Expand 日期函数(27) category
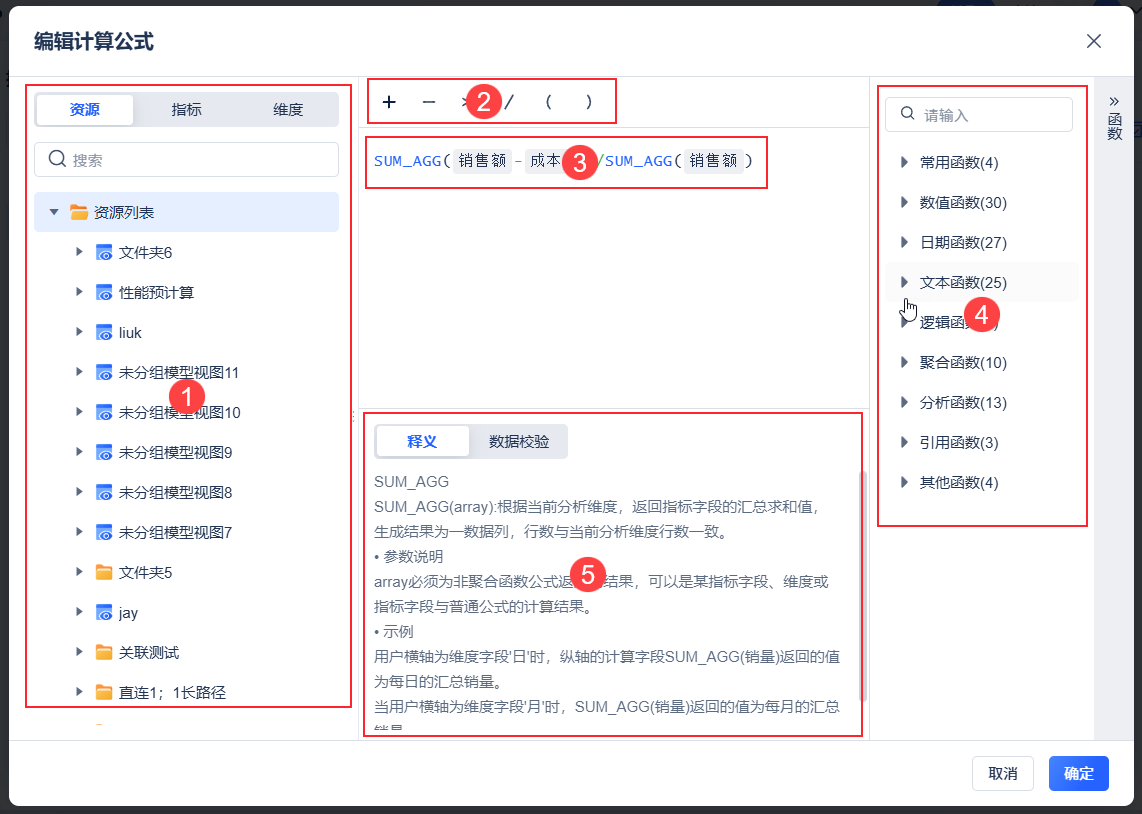The image size is (1142, 814). pos(904,242)
